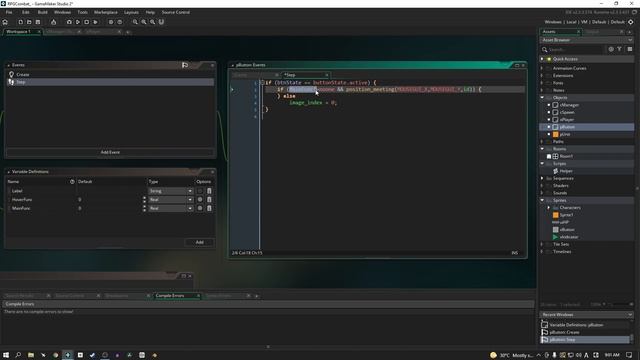This screenshot has height=360, width=640.
Task: Toggle the Label variable row checkbox
Action: coord(9,191)
